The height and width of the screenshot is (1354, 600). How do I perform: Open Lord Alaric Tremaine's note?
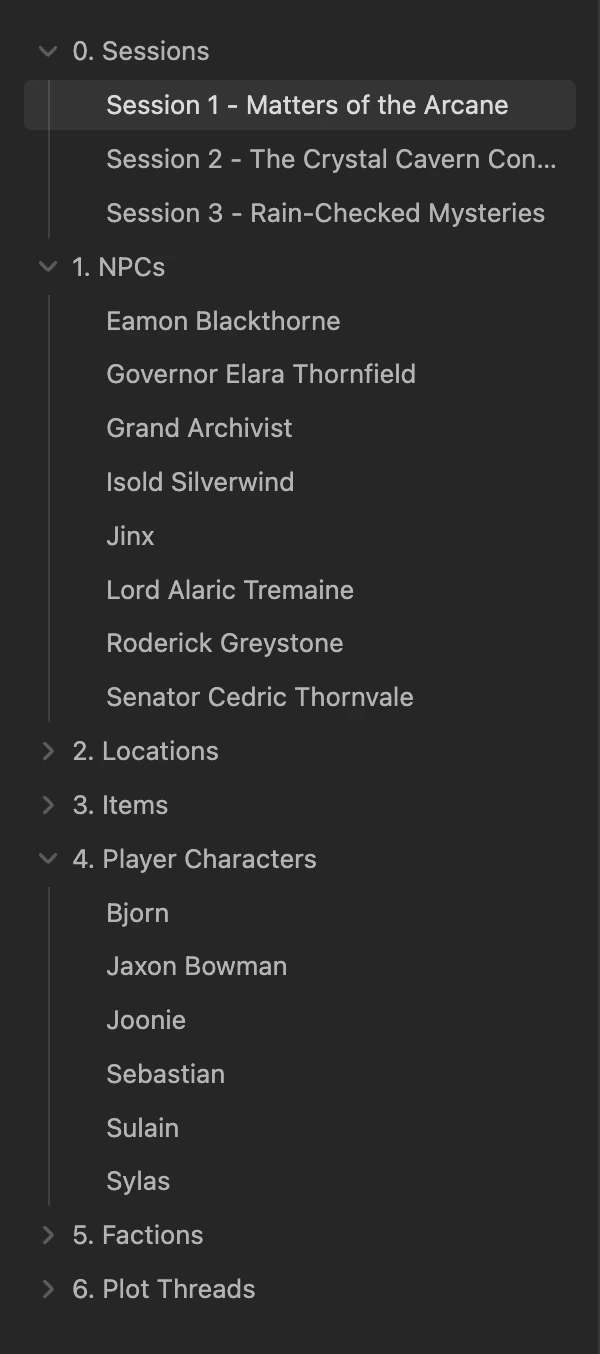coord(230,590)
